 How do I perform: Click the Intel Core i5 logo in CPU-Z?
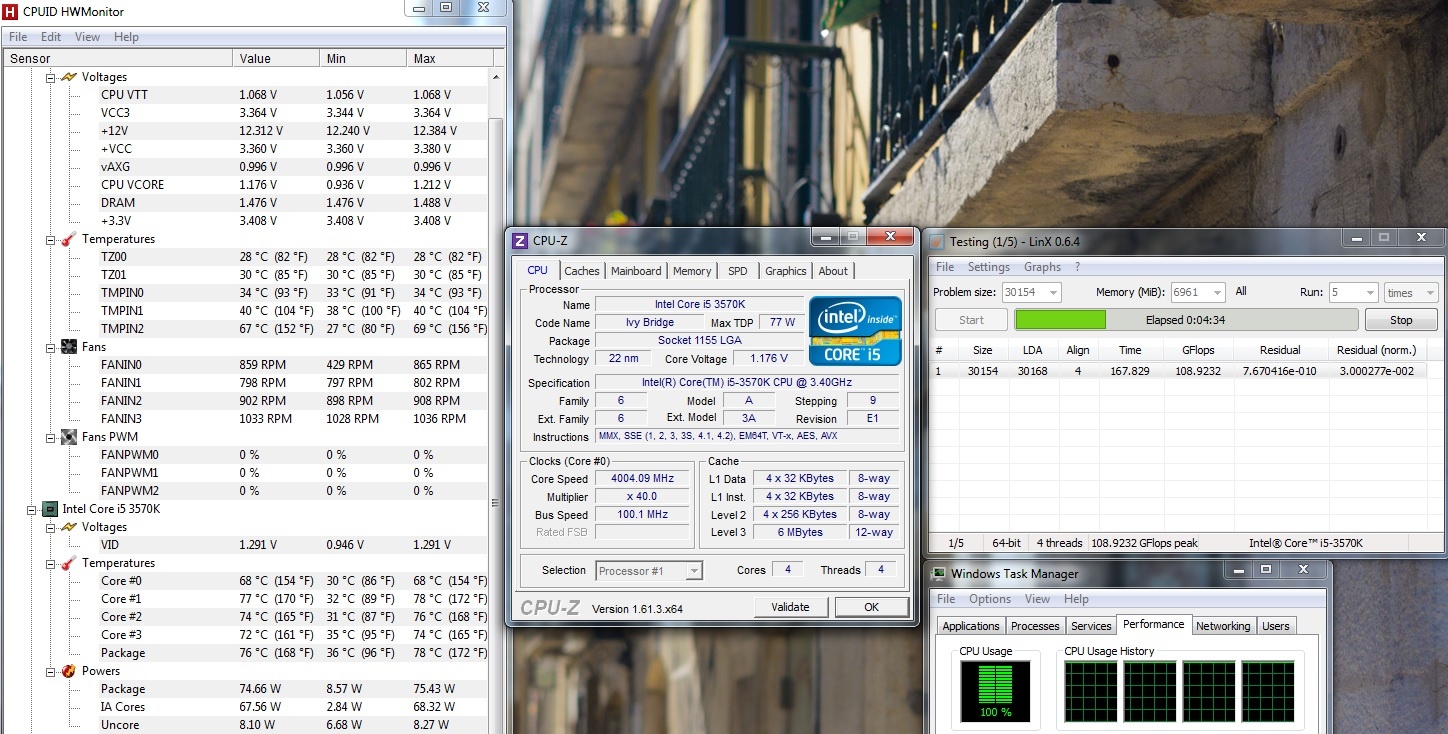click(855, 331)
